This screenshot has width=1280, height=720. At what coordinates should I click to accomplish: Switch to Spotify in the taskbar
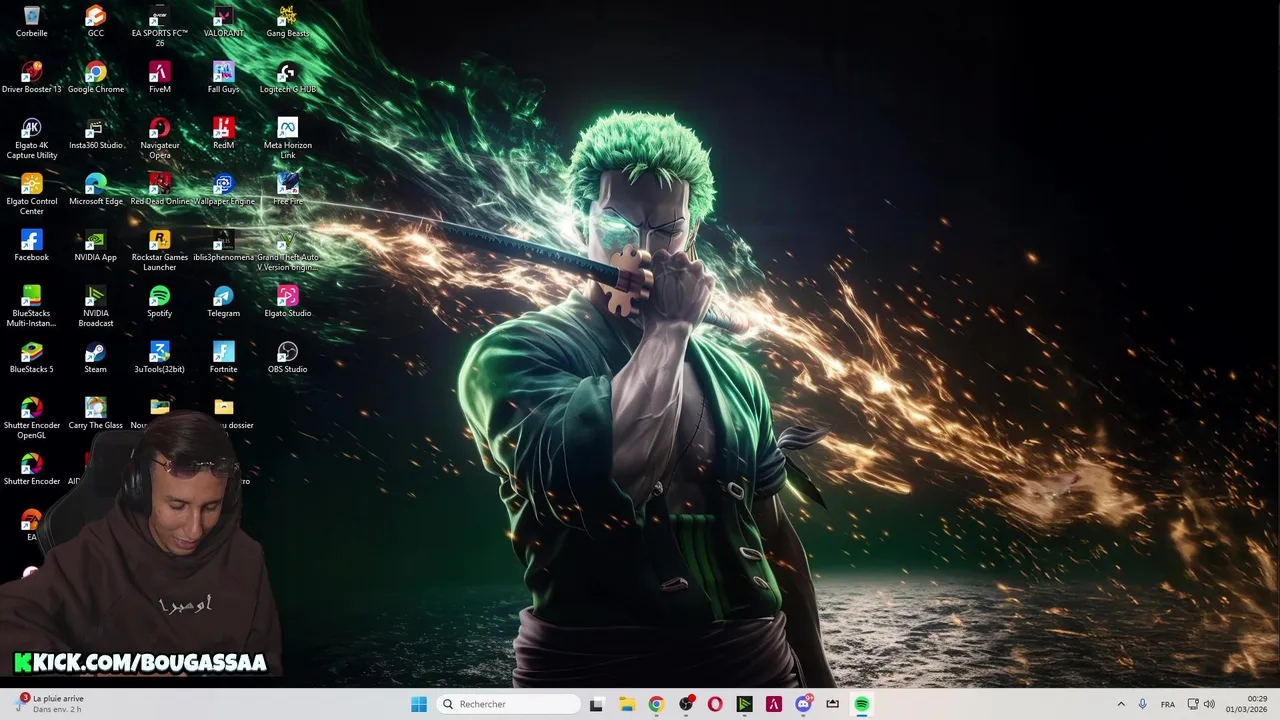[862, 704]
